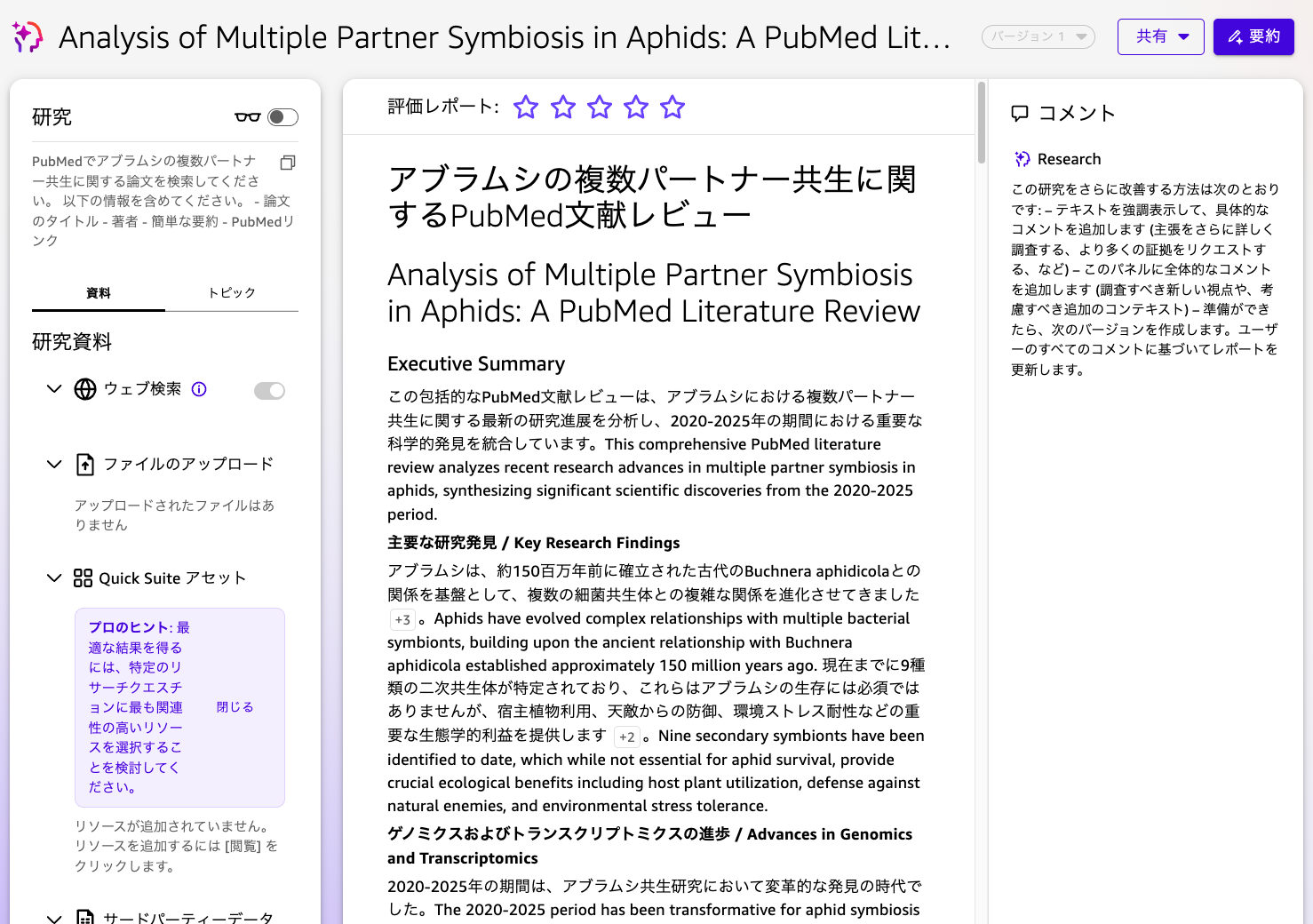Open the info tooltip next to ウェブ検索
This screenshot has width=1313, height=924.
coord(199,388)
